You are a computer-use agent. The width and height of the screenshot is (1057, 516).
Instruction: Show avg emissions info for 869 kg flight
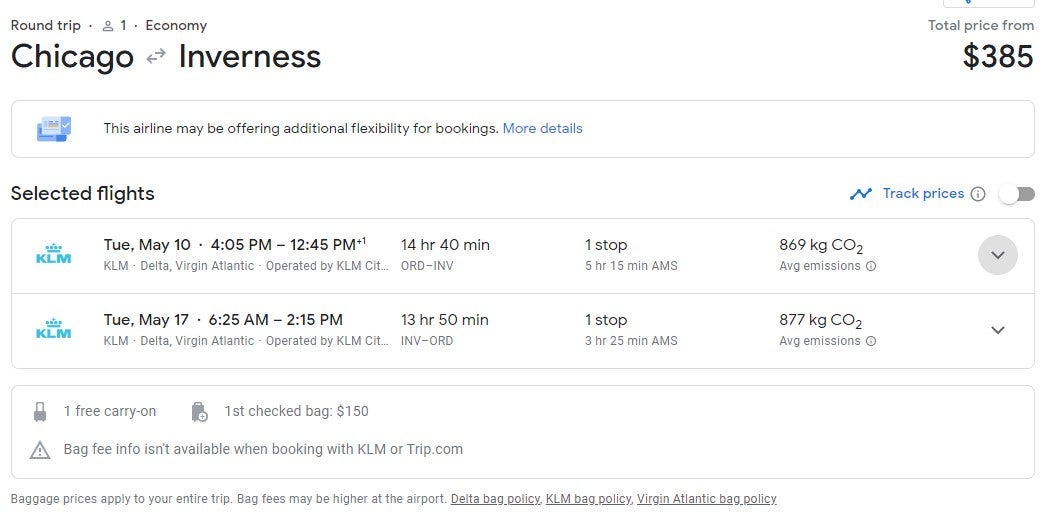[871, 266]
